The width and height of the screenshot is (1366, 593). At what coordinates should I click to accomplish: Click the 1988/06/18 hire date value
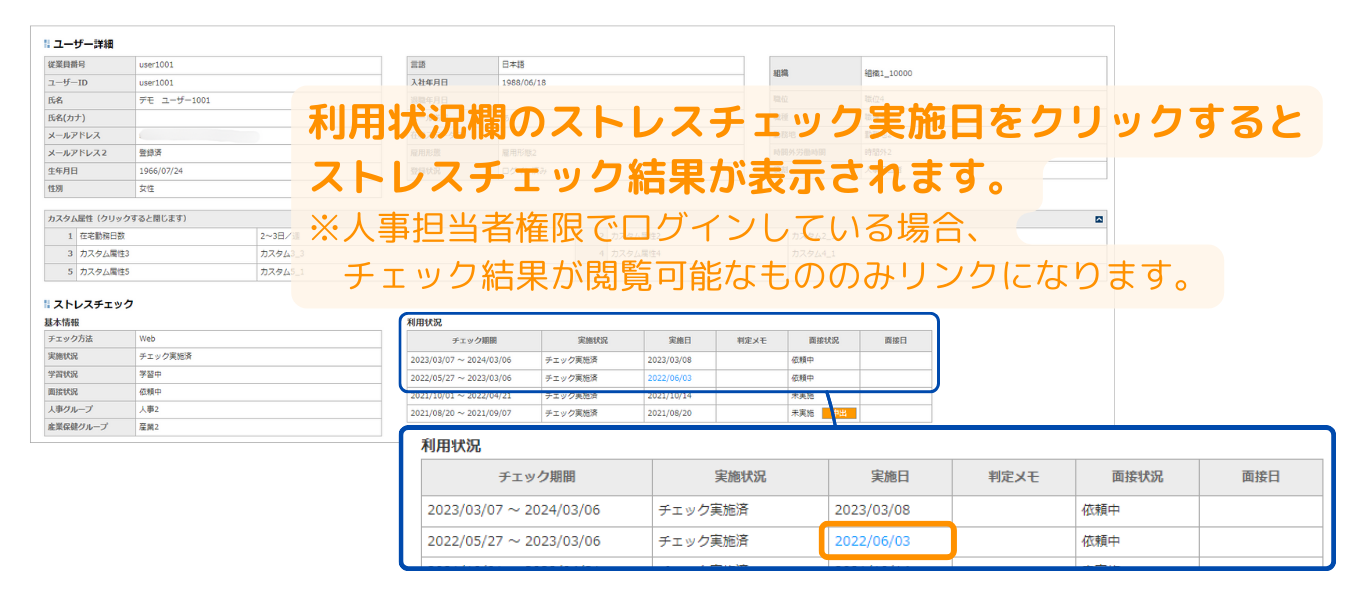[523, 82]
